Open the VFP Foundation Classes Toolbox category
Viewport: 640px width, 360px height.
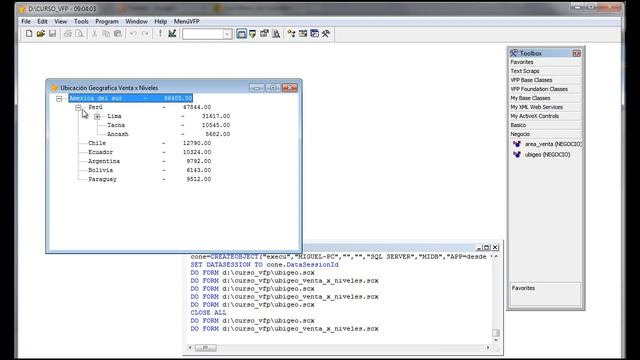(x=545, y=89)
